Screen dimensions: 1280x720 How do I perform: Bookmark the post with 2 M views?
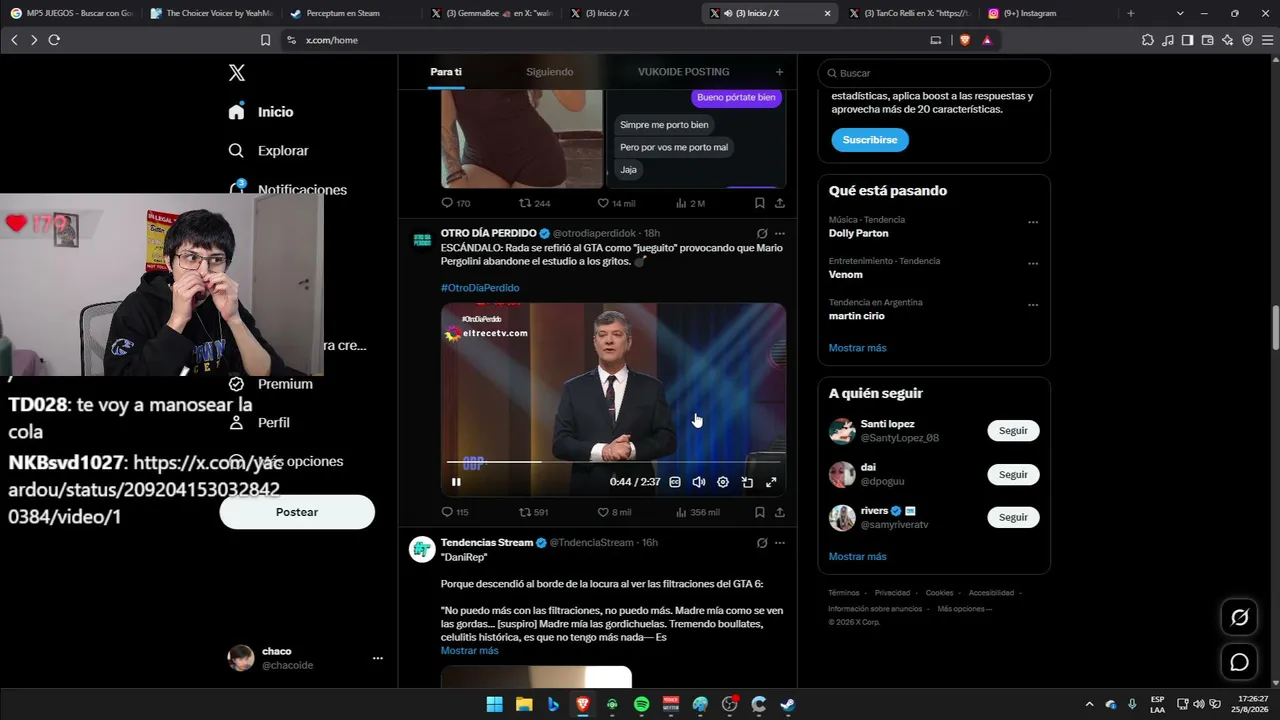coord(760,203)
